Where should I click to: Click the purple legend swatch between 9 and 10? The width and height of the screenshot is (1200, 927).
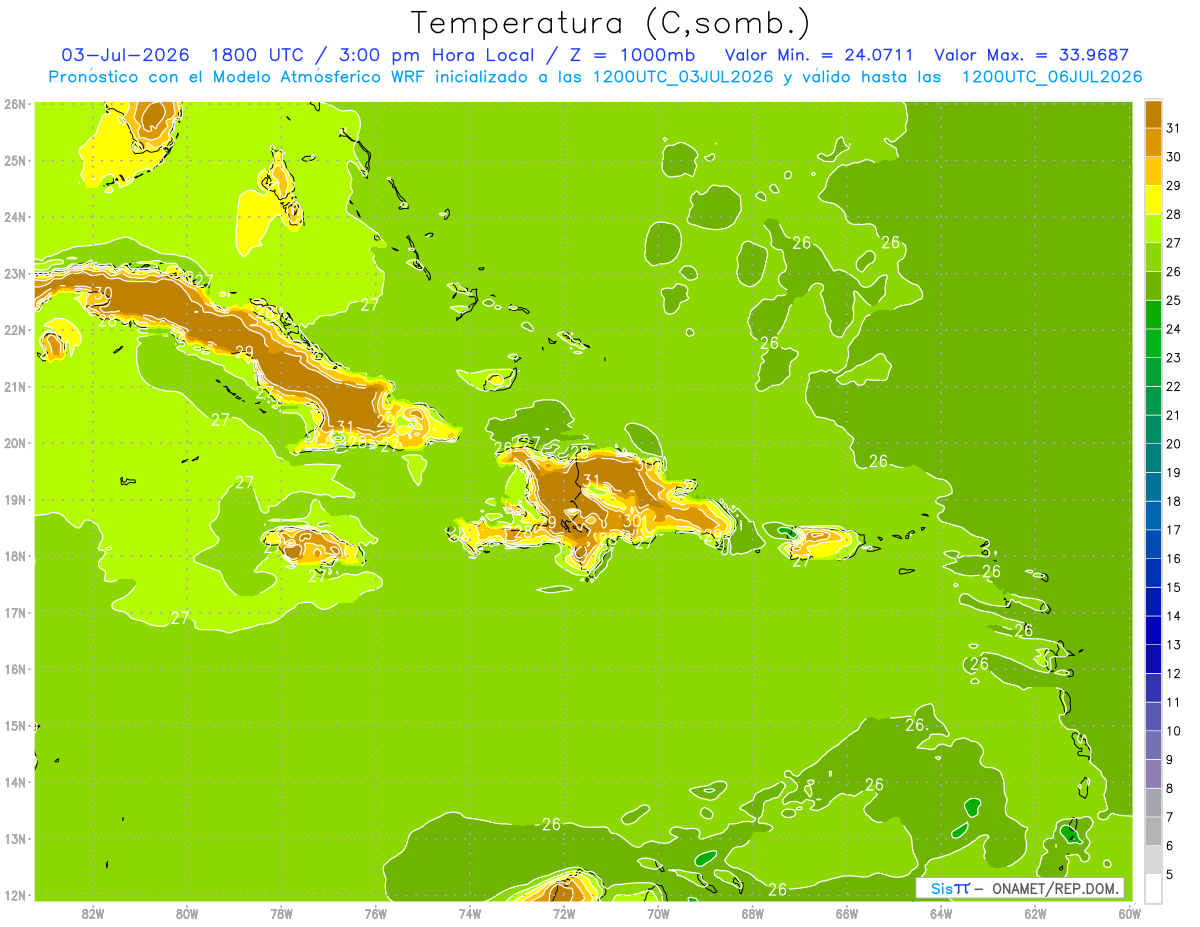click(1153, 745)
